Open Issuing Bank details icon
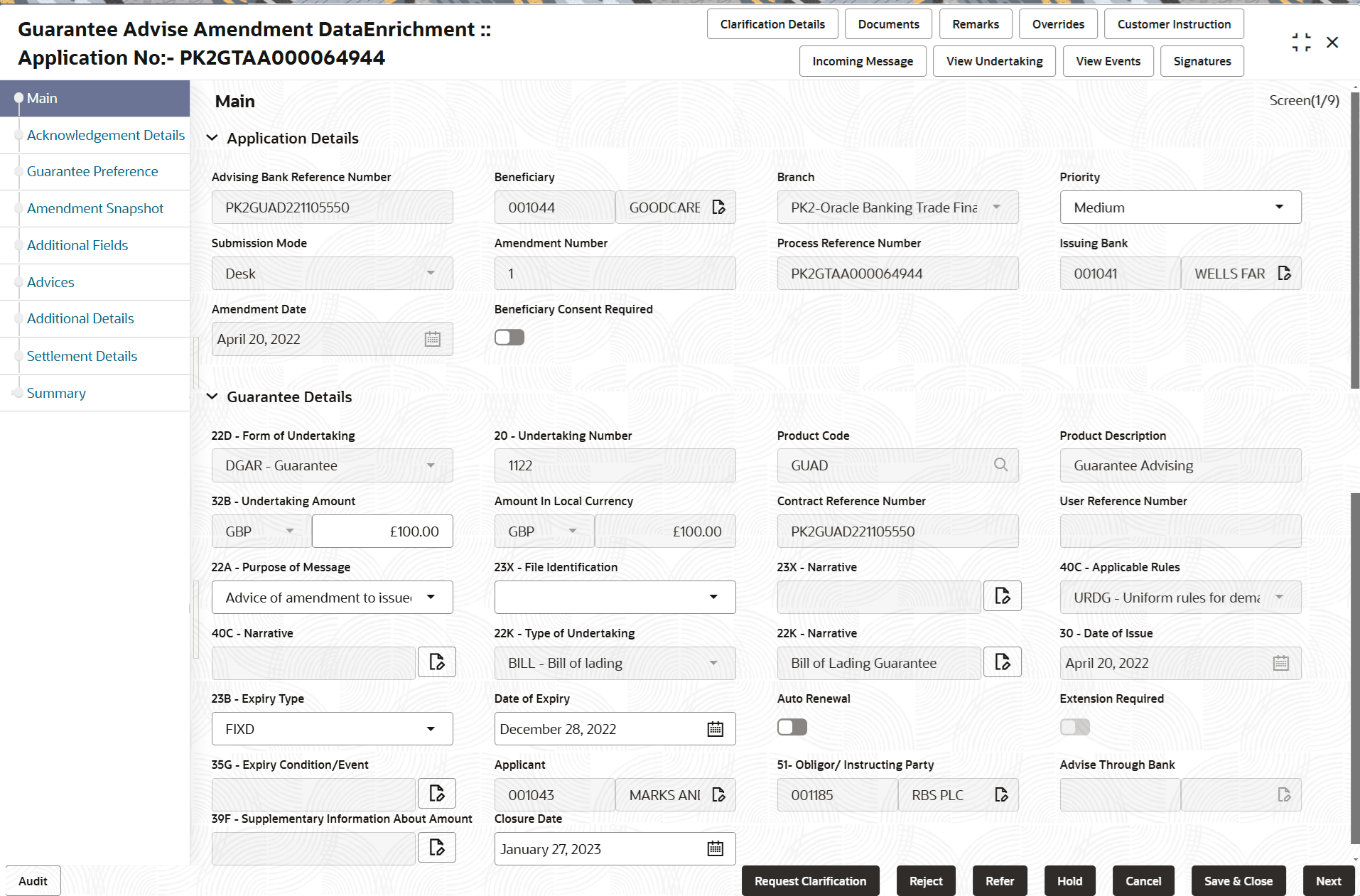1360x896 pixels. click(1284, 274)
